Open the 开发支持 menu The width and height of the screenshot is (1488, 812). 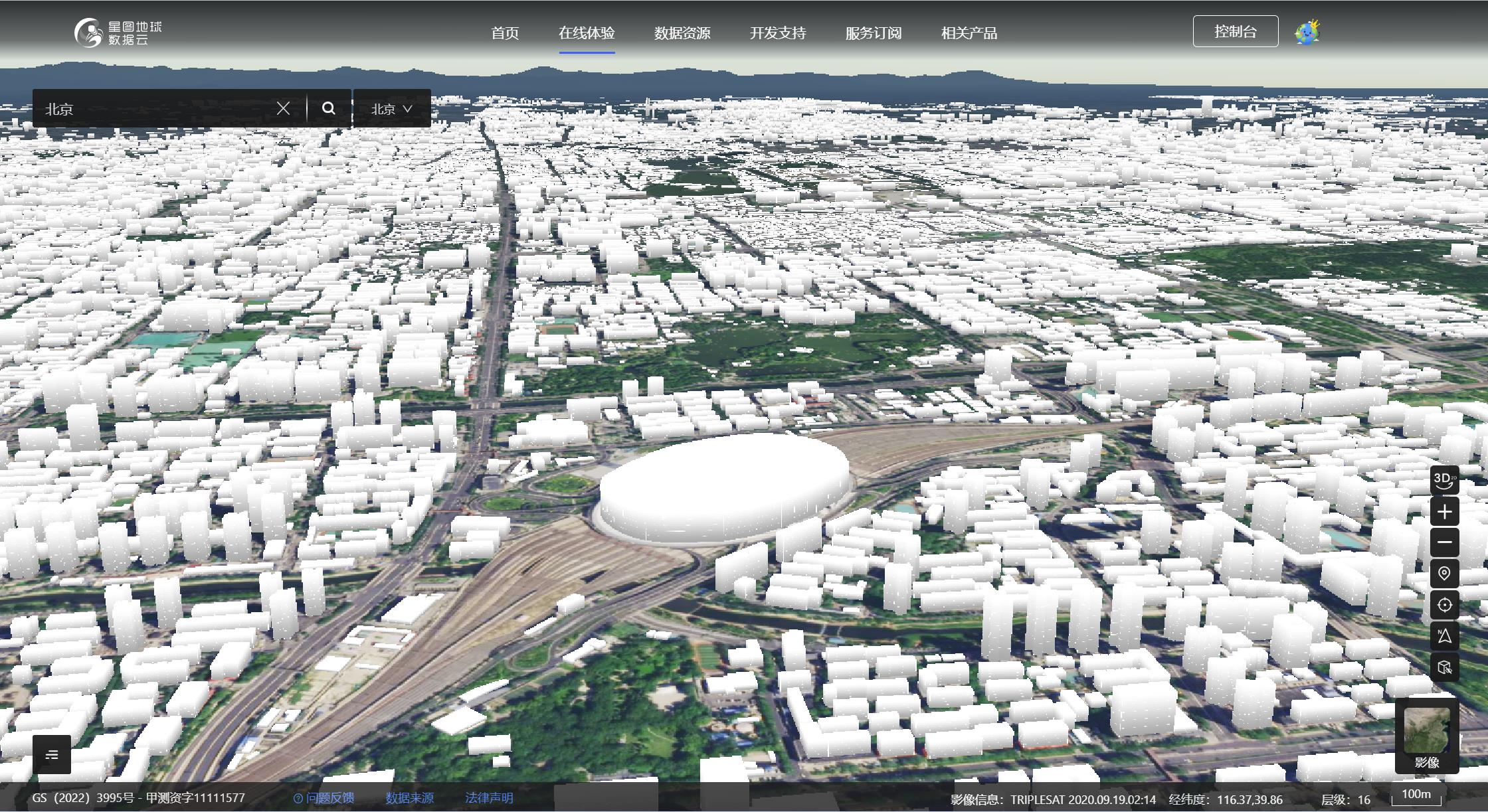coord(778,33)
